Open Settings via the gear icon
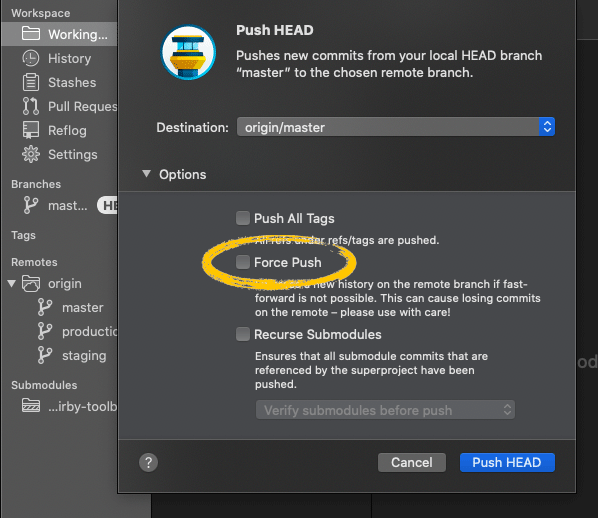 click(x=31, y=154)
